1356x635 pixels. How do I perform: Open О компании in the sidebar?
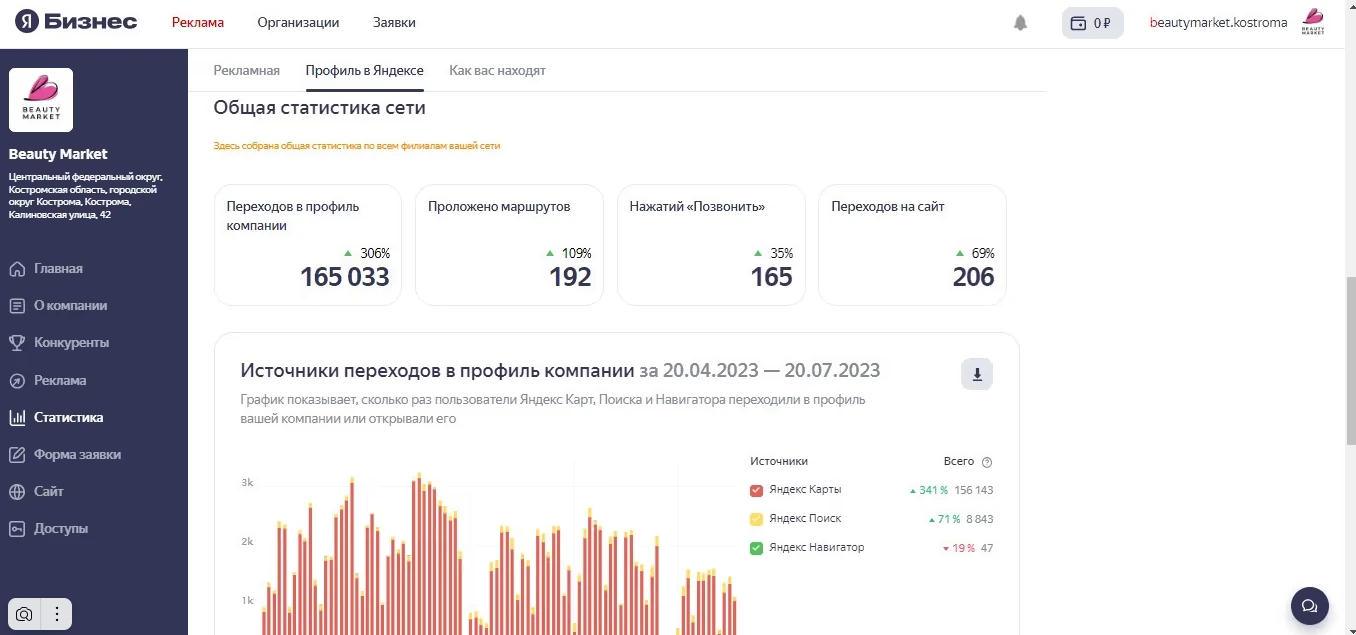pos(70,306)
